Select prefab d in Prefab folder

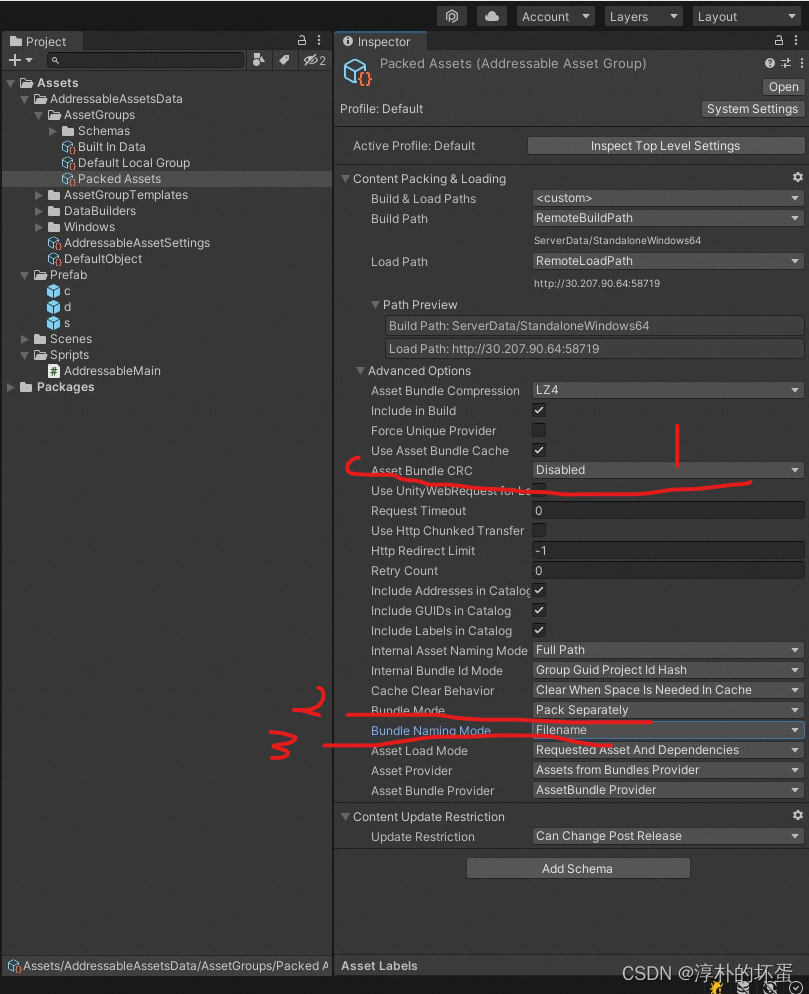click(x=59, y=307)
